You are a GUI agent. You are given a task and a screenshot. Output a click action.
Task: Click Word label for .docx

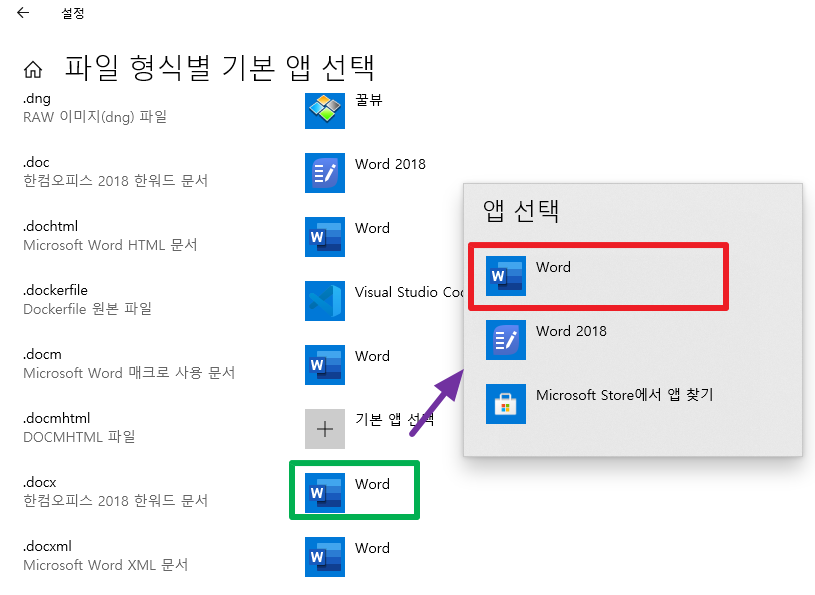(372, 484)
